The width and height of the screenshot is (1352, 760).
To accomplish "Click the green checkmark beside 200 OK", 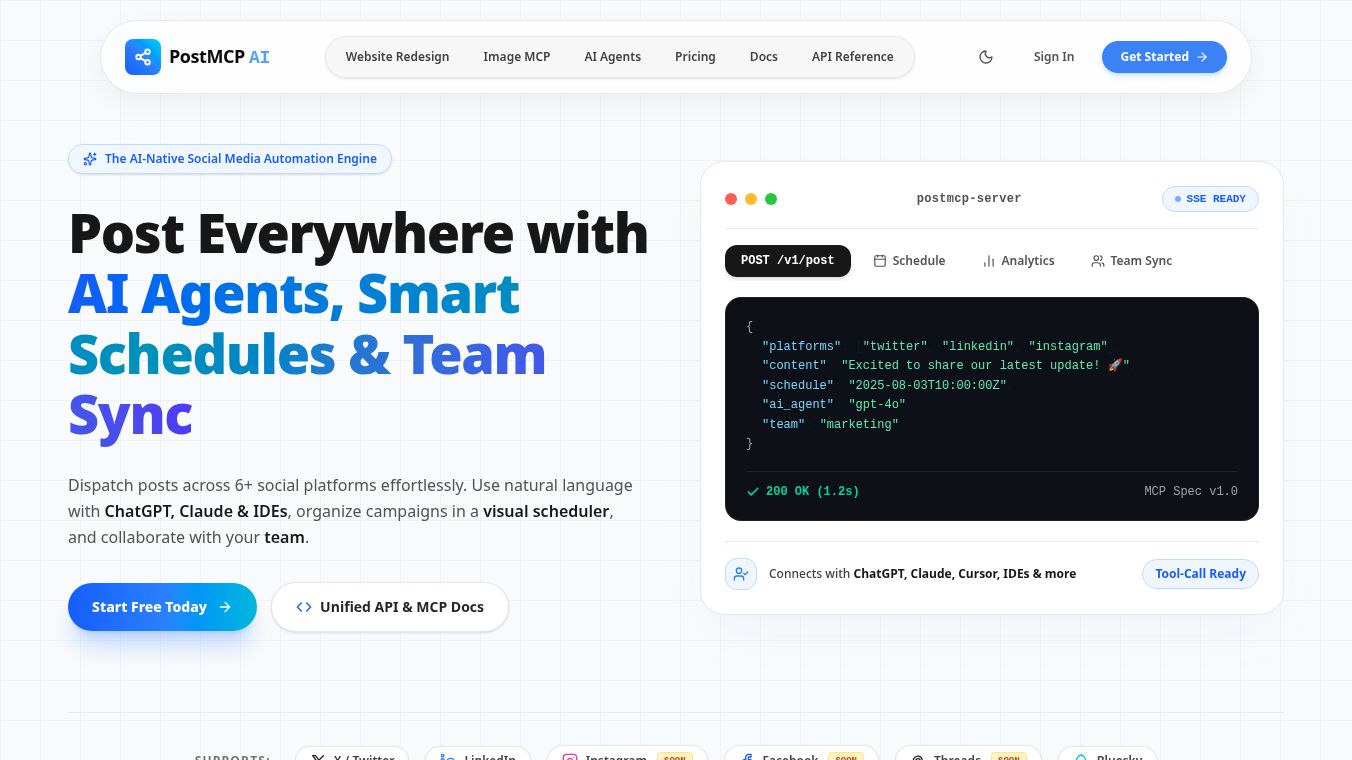I will (x=753, y=491).
